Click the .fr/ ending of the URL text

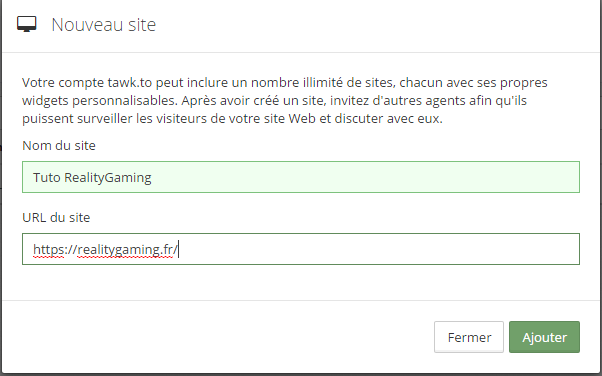pos(167,250)
